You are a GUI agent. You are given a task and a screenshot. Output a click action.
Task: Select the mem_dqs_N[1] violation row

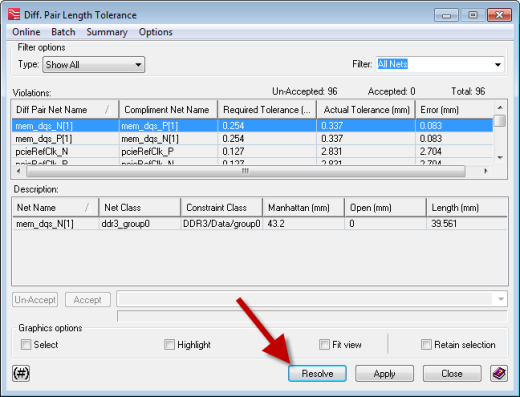(x=252, y=126)
